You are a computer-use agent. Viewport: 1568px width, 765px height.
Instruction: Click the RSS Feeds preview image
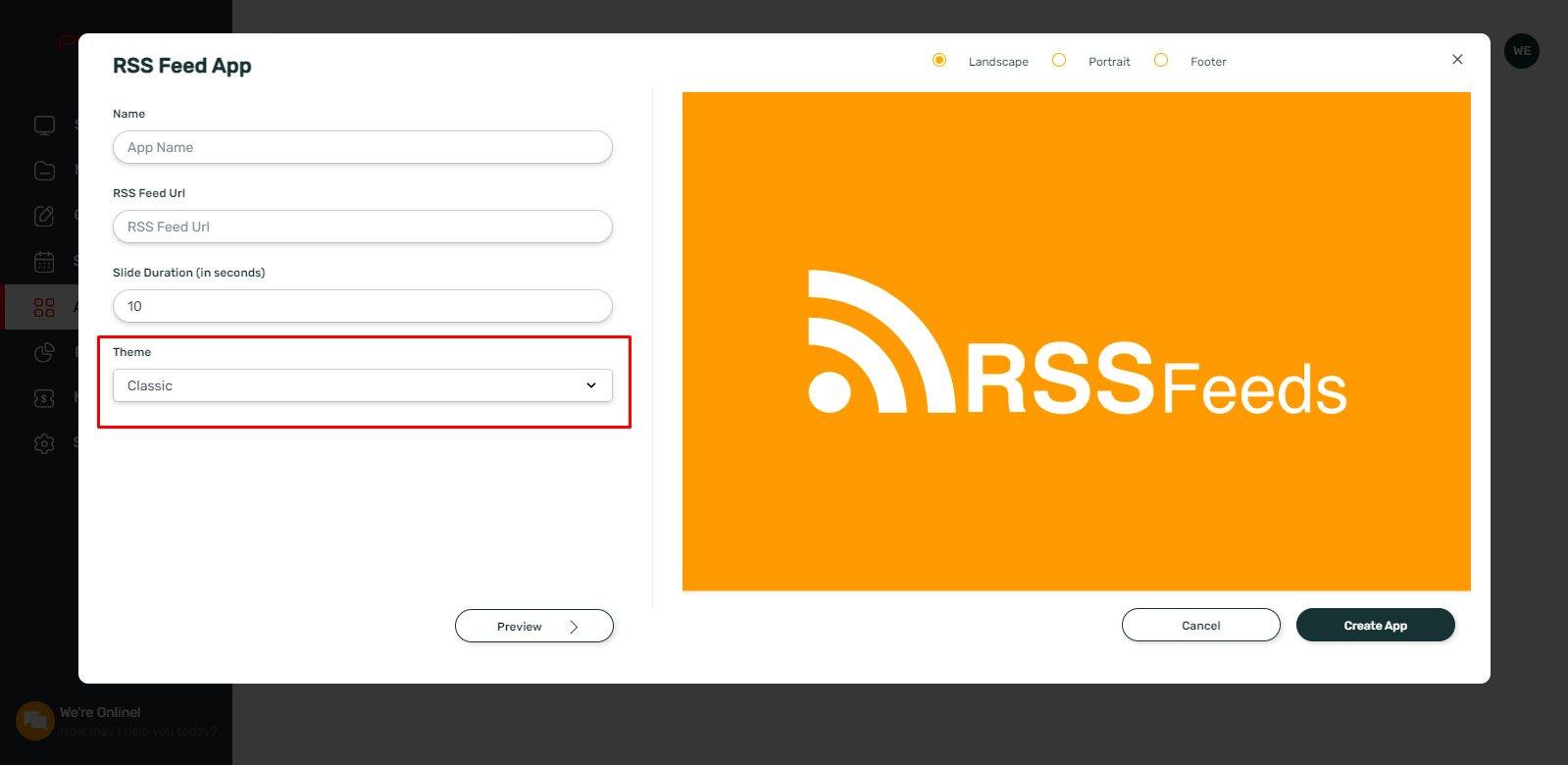click(1077, 341)
